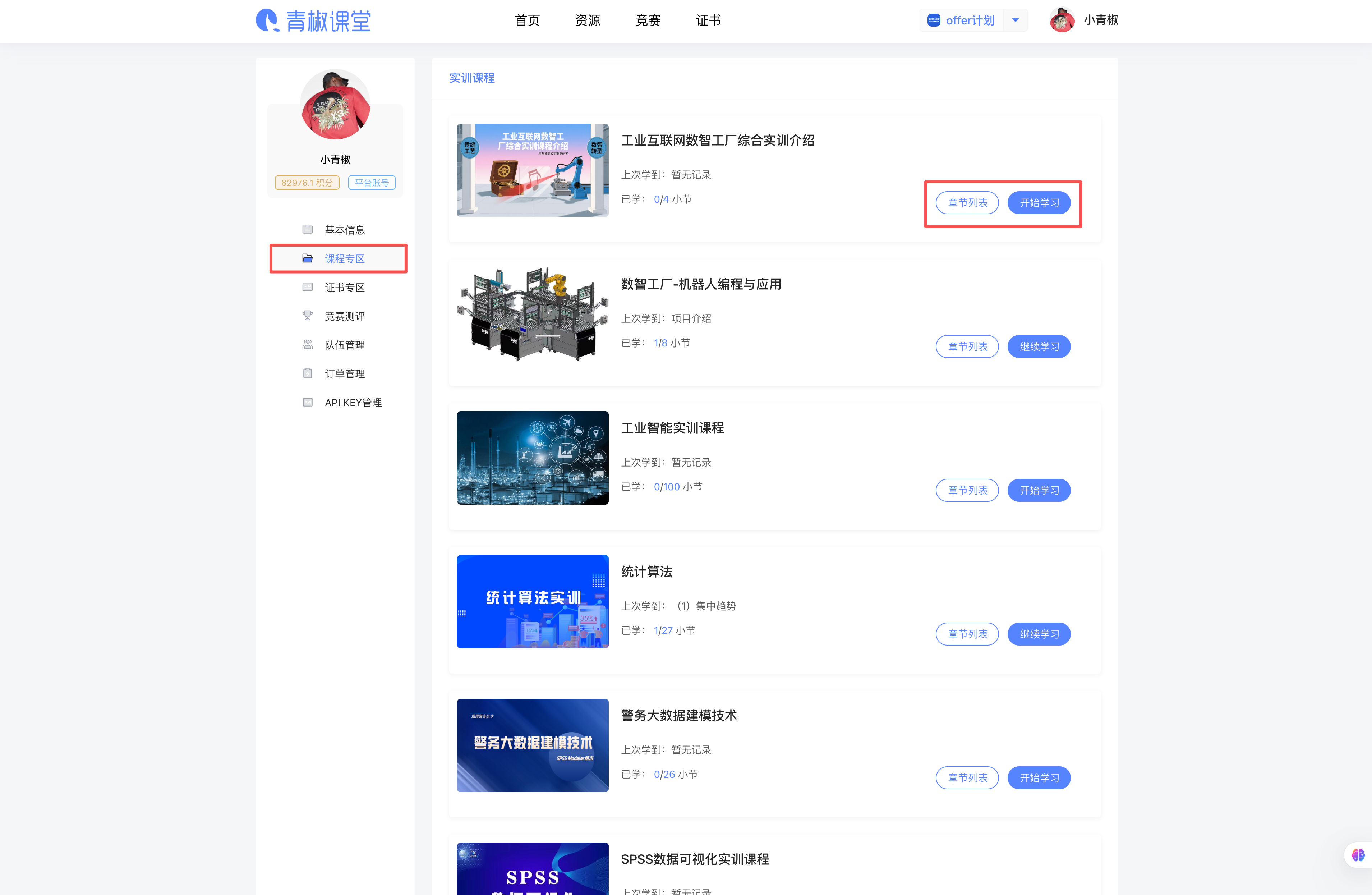Click the 队伍管理 people icon
This screenshot has height=895, width=1372.
click(x=307, y=344)
